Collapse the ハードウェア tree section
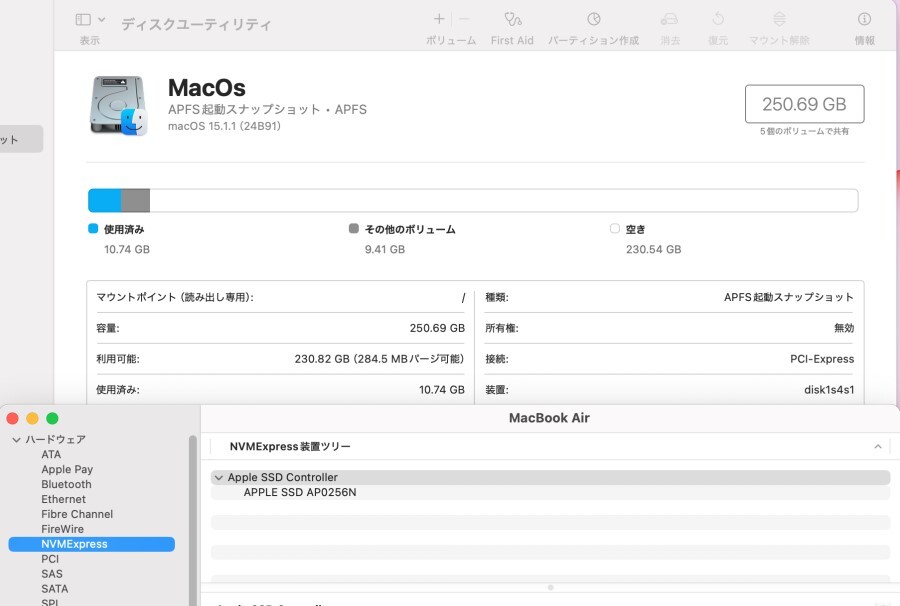The height and width of the screenshot is (606, 900). click(x=16, y=440)
